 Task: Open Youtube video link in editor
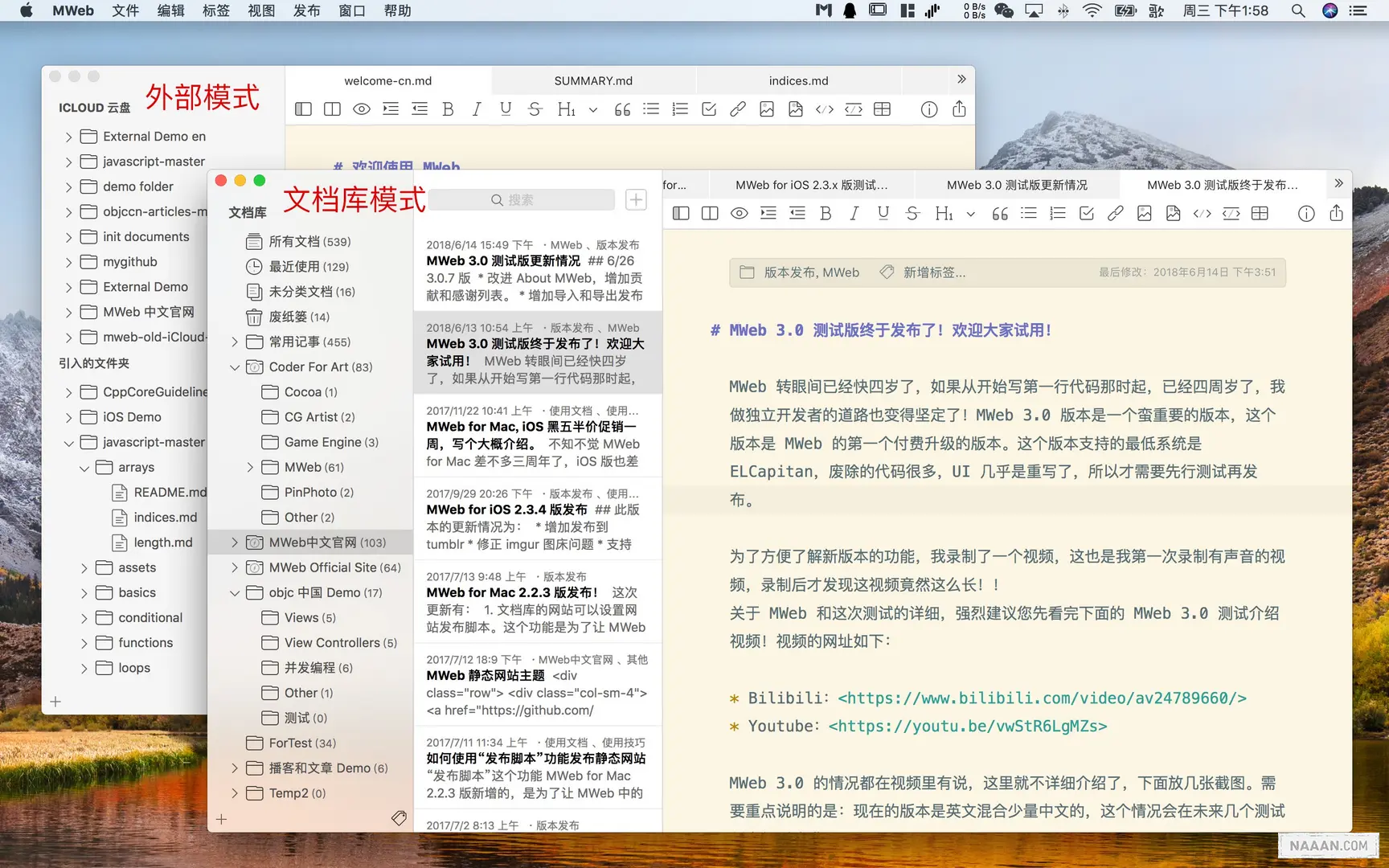pyautogui.click(x=968, y=726)
